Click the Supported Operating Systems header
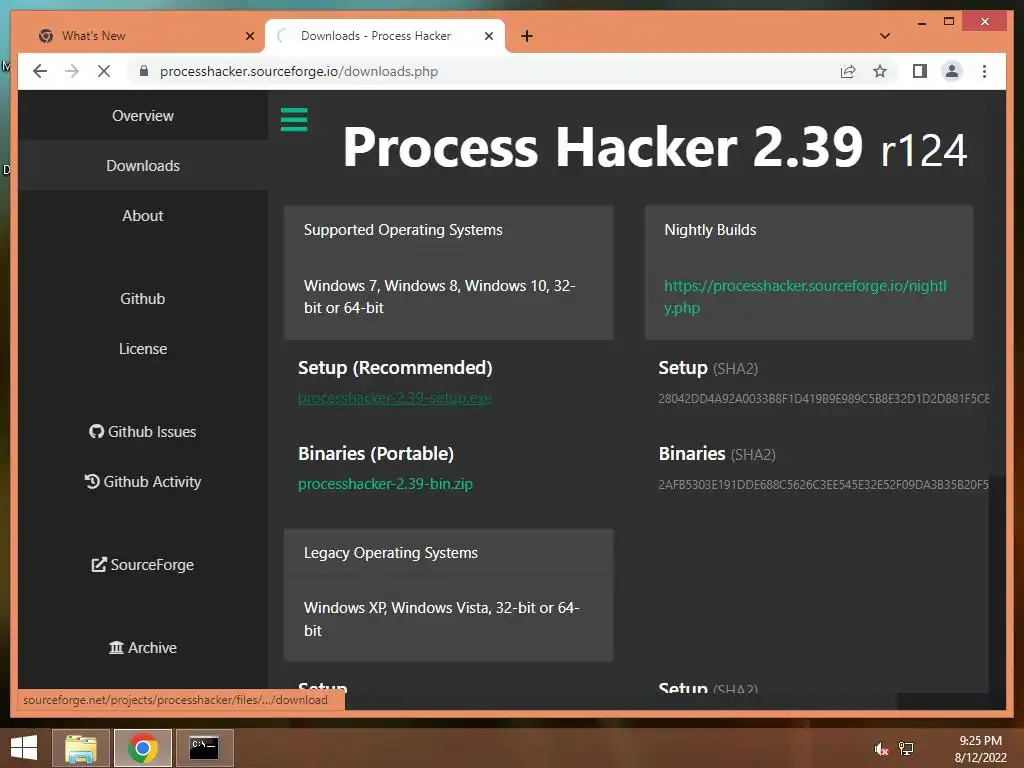This screenshot has width=1024, height=768. pyautogui.click(x=403, y=230)
